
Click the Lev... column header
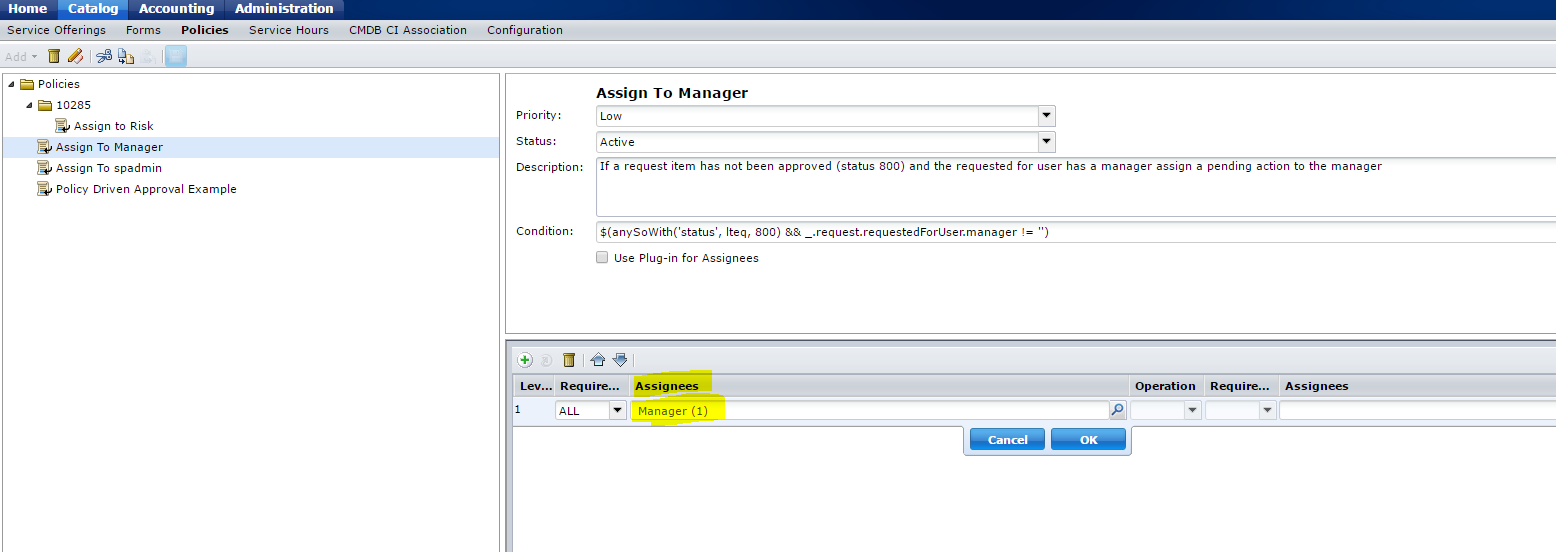point(535,386)
